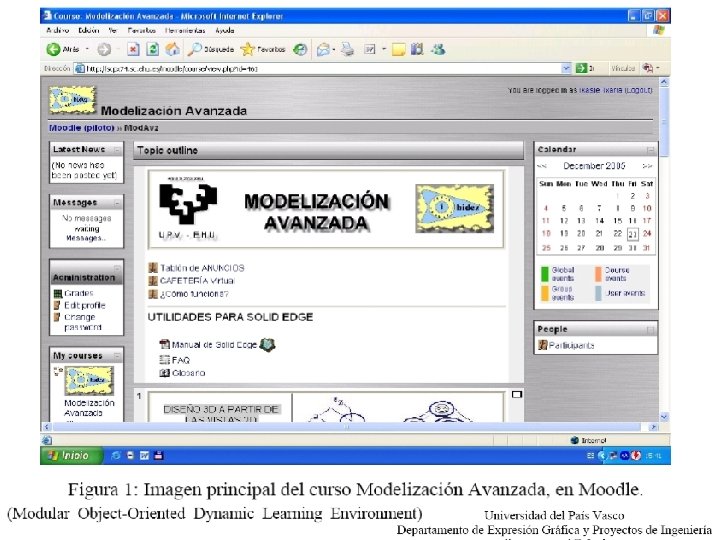The width and height of the screenshot is (720, 540).
Task: Collapse the My courses block
Action: point(118,356)
